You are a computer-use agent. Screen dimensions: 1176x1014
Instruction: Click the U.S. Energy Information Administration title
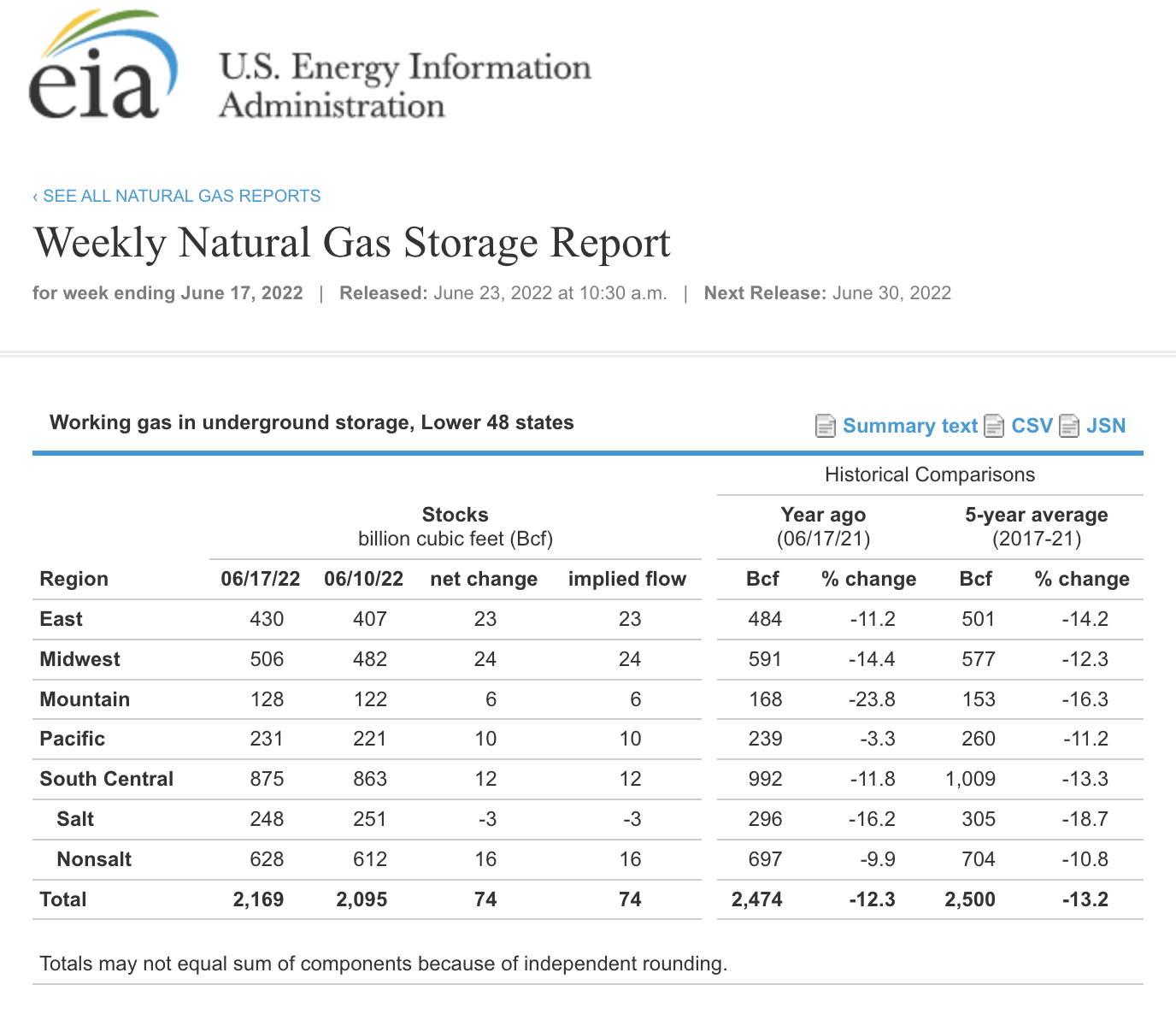(405, 85)
